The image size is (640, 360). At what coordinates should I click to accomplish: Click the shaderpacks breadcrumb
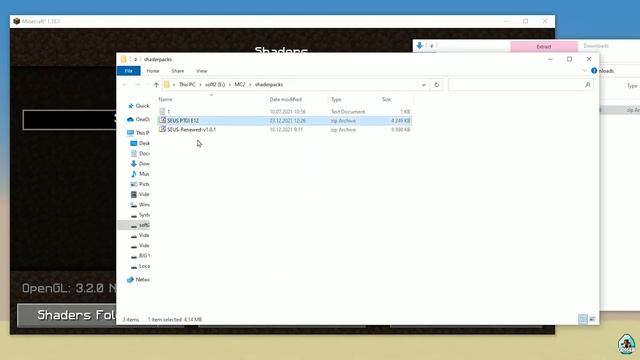pos(269,84)
